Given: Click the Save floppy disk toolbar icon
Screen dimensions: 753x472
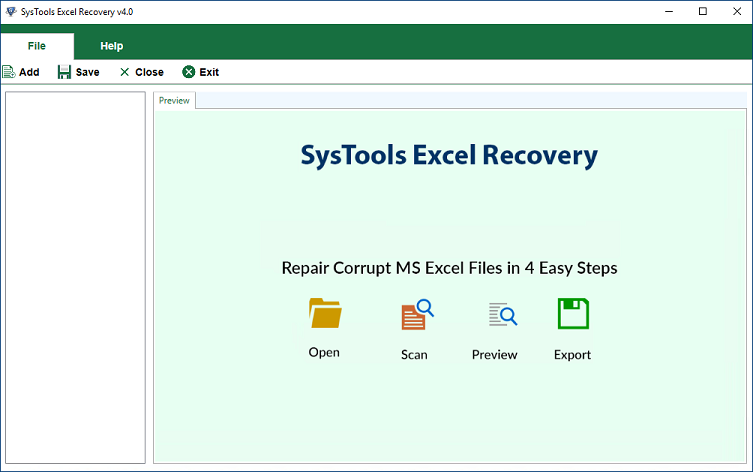Looking at the screenshot, I should [64, 72].
